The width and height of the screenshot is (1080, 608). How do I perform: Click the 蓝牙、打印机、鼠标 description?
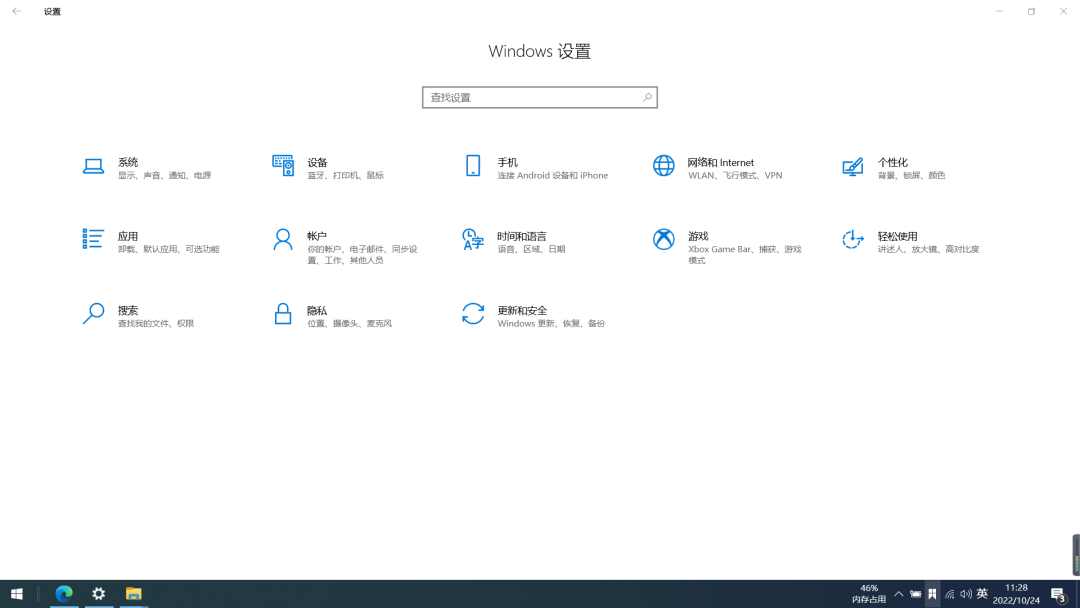[x=346, y=176]
